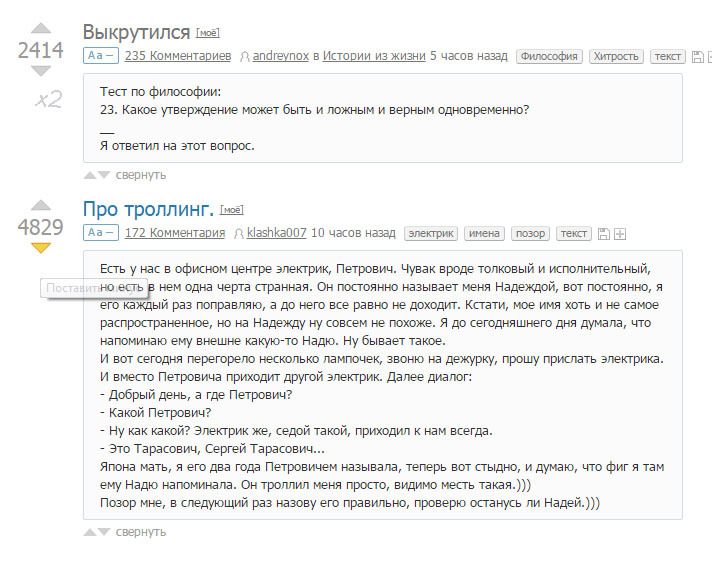Select the "Философия" tag
The width and height of the screenshot is (712, 561).
pos(548,56)
